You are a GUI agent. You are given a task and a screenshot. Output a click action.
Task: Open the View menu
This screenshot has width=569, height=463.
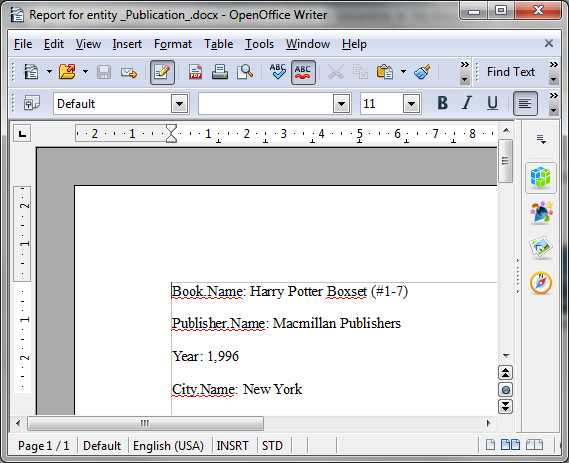click(88, 44)
